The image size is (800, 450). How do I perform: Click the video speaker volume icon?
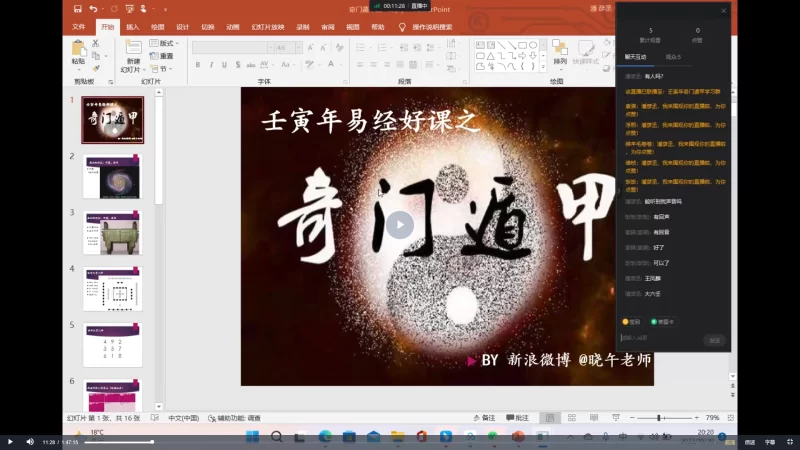(29, 441)
